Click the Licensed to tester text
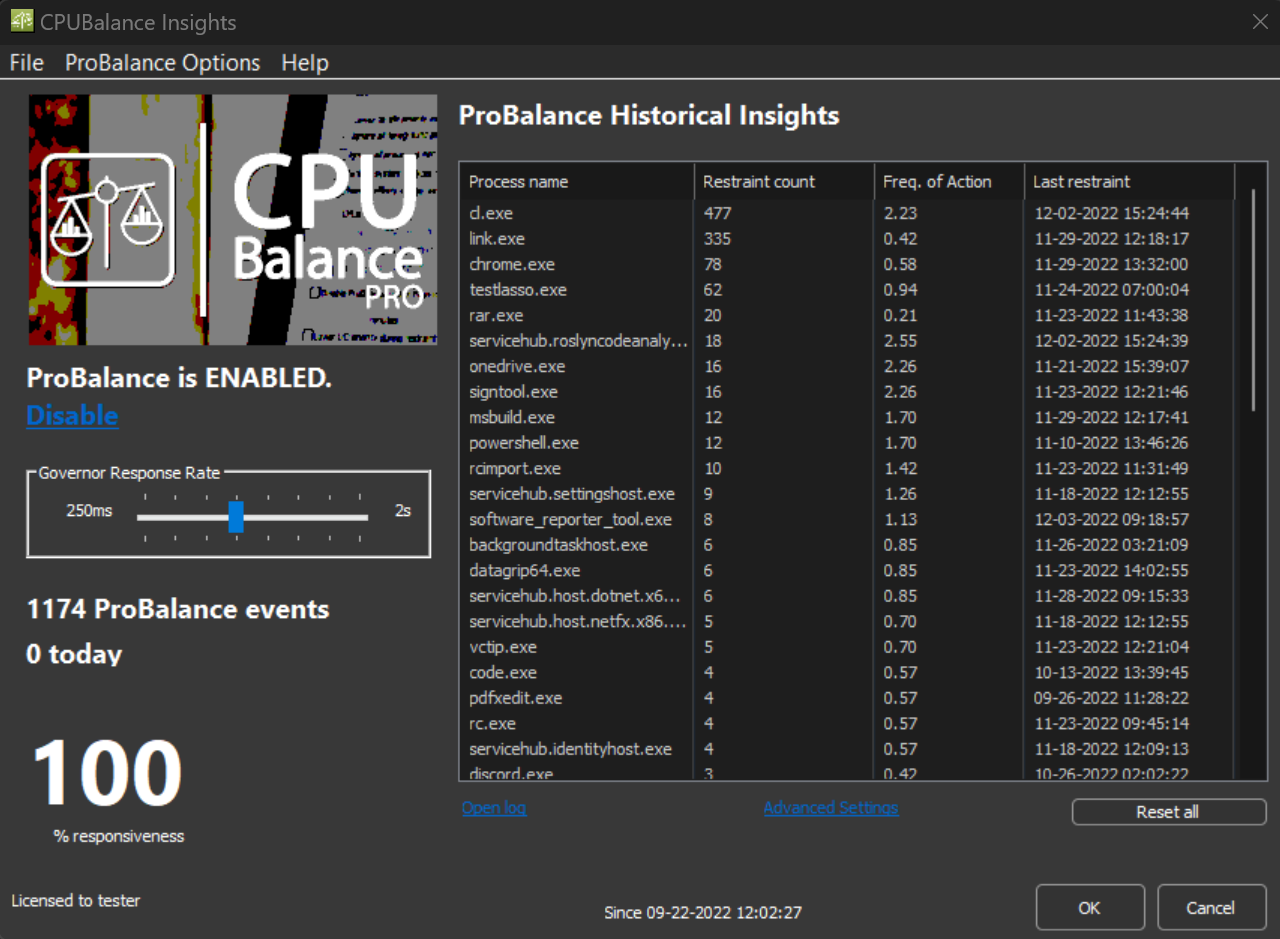The image size is (1280, 939). (x=76, y=900)
